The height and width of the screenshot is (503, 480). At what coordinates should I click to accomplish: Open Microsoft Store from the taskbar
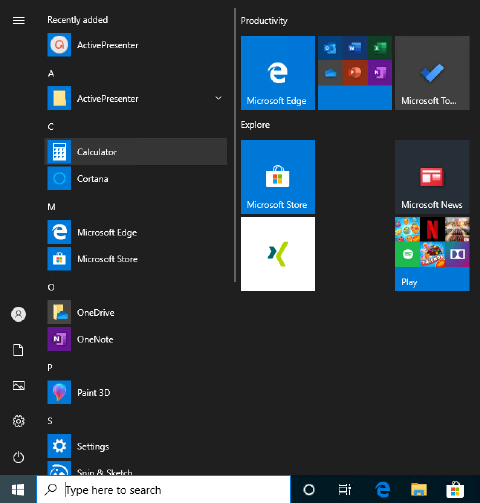455,489
